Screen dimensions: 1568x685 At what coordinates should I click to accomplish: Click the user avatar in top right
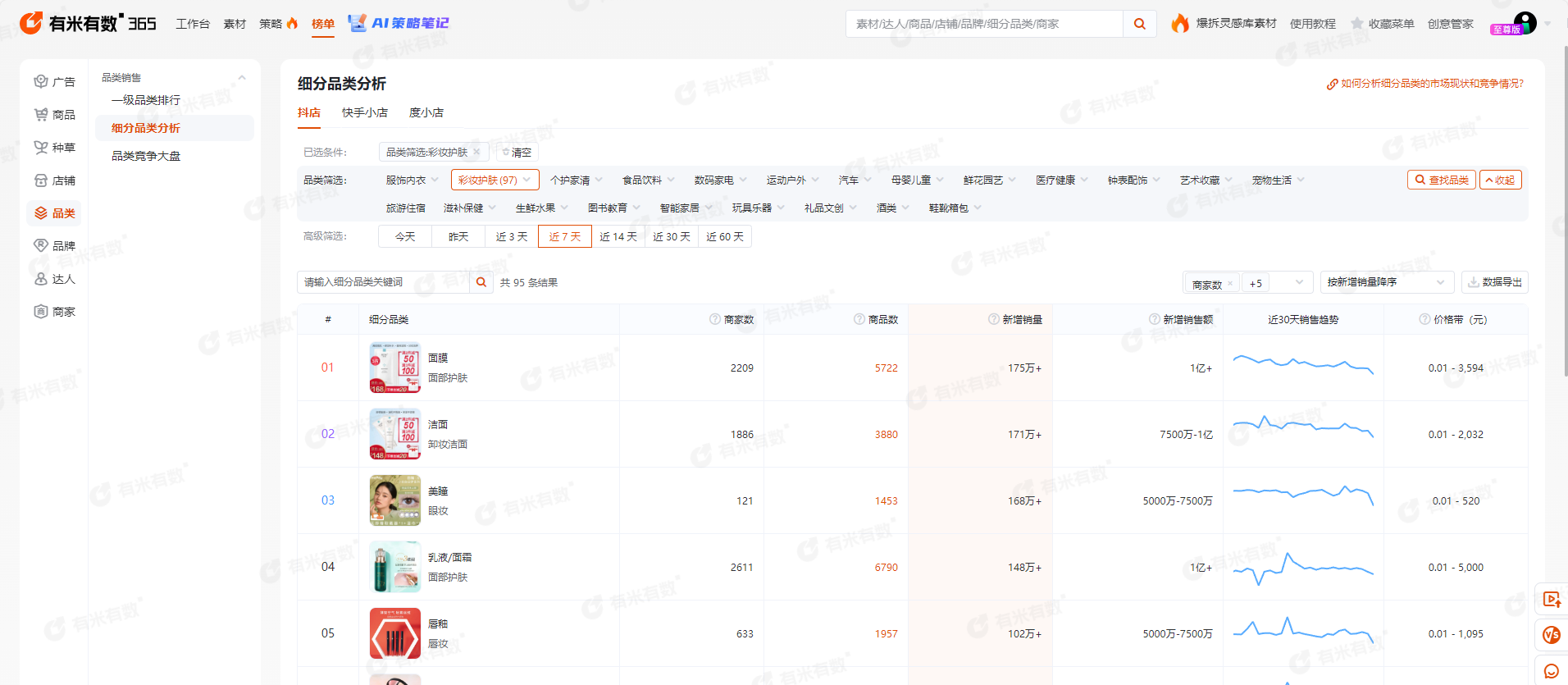1525,23
